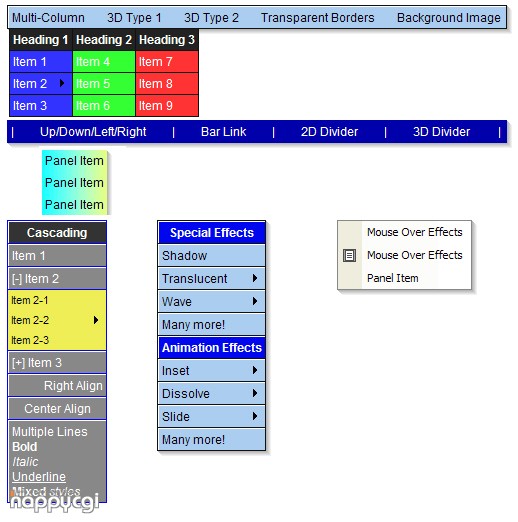Open the Transparent Borders menu
This screenshot has height=522, width=518.
pyautogui.click(x=318, y=18)
